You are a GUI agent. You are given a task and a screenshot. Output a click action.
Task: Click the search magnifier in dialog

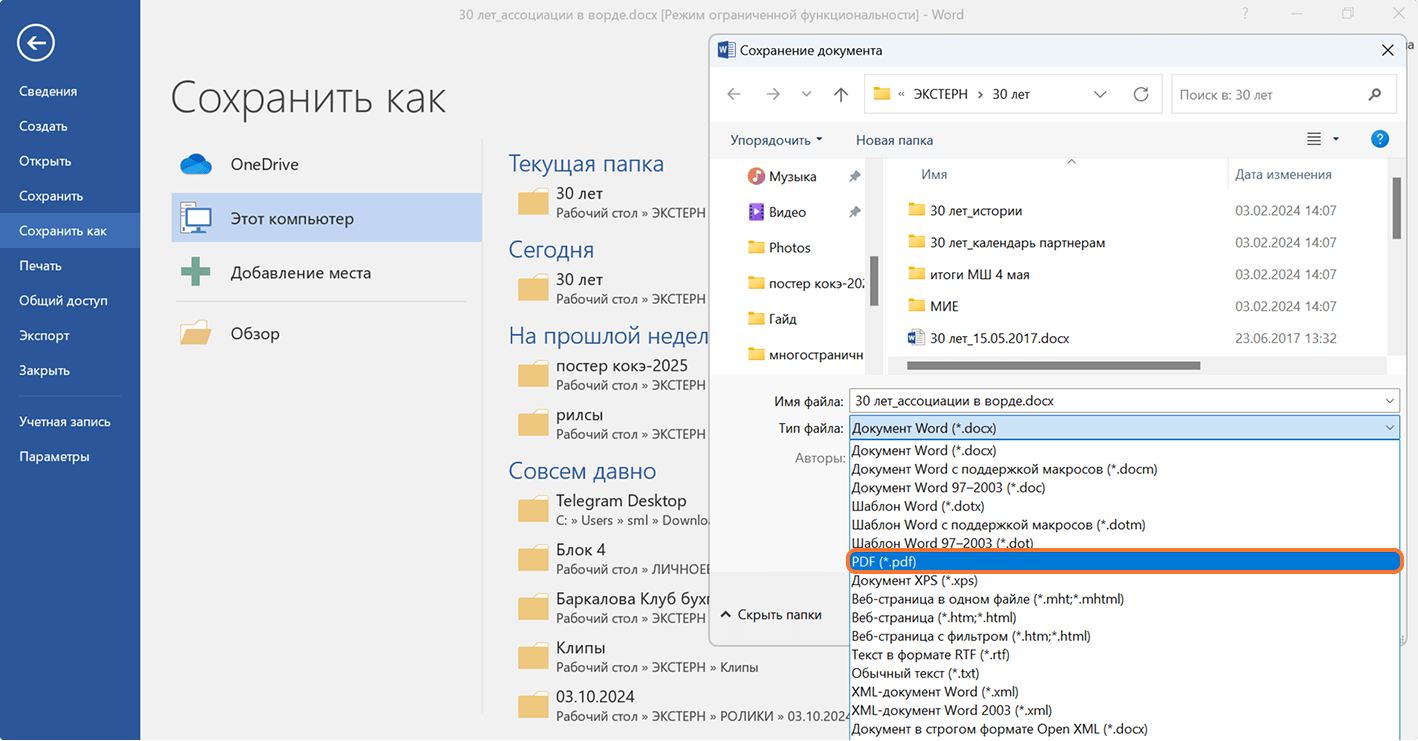tap(1375, 94)
